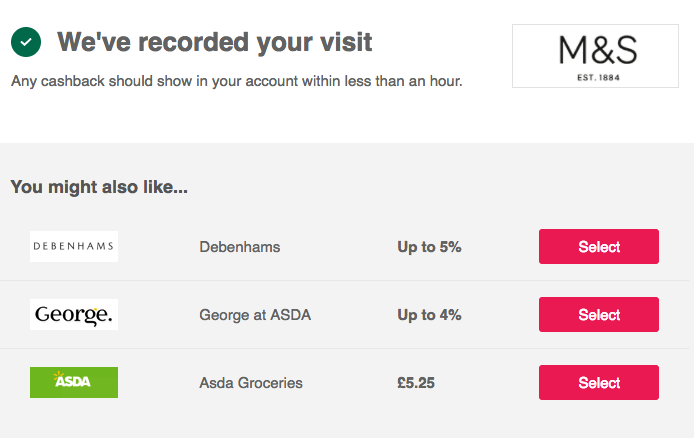Click the We've recorded your visit heading
This screenshot has height=438, width=694.
[x=215, y=42]
